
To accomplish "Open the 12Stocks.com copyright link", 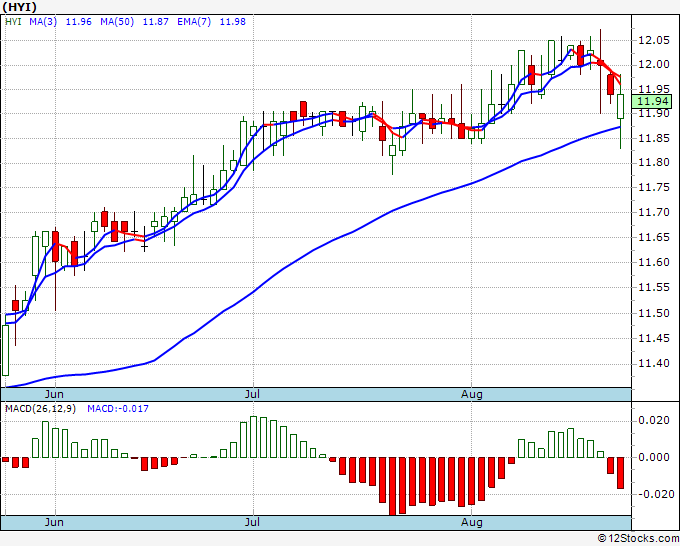I will point(638,538).
